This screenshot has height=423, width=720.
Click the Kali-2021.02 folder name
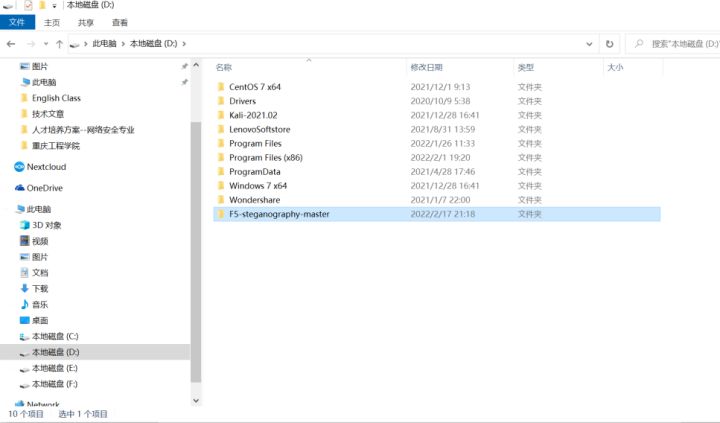[x=253, y=115]
